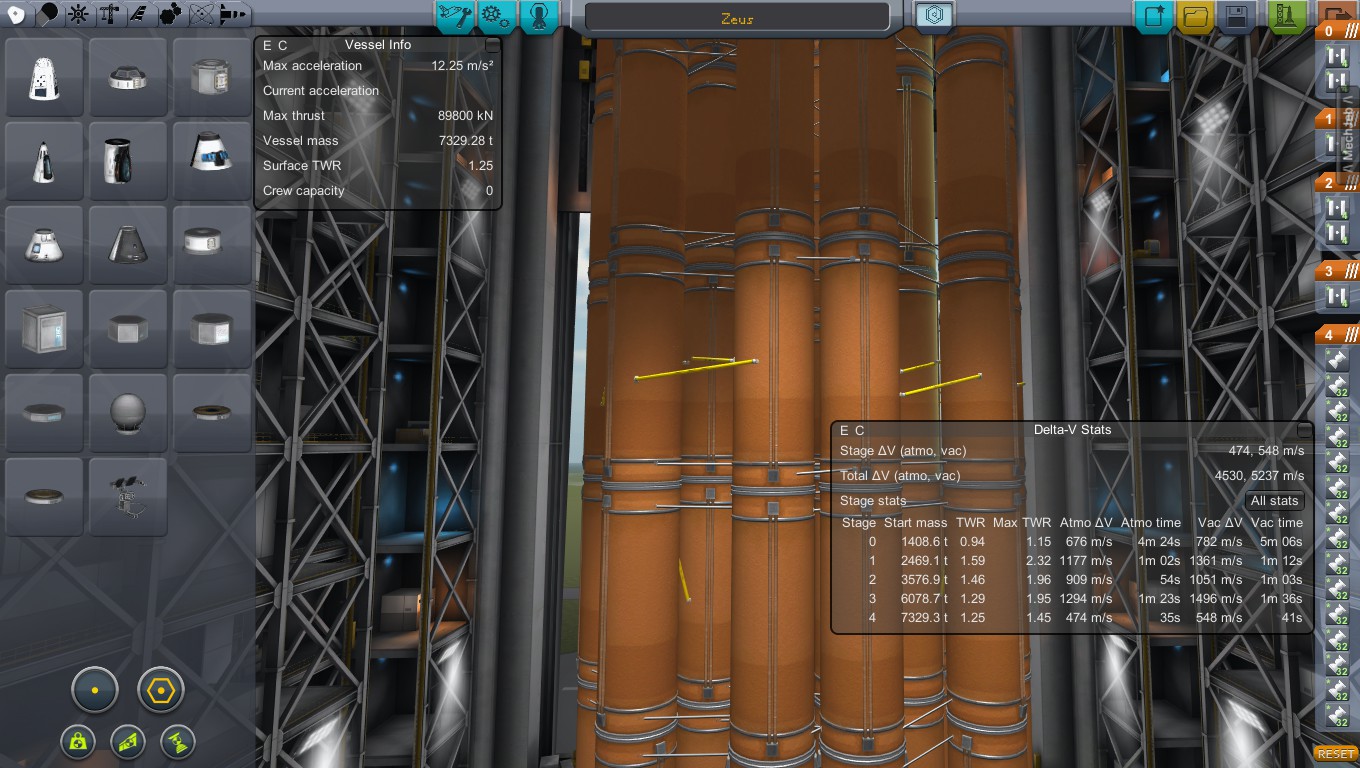Switch to the Control parts category tab
The height and width of the screenshot is (768, 1360).
[78, 15]
